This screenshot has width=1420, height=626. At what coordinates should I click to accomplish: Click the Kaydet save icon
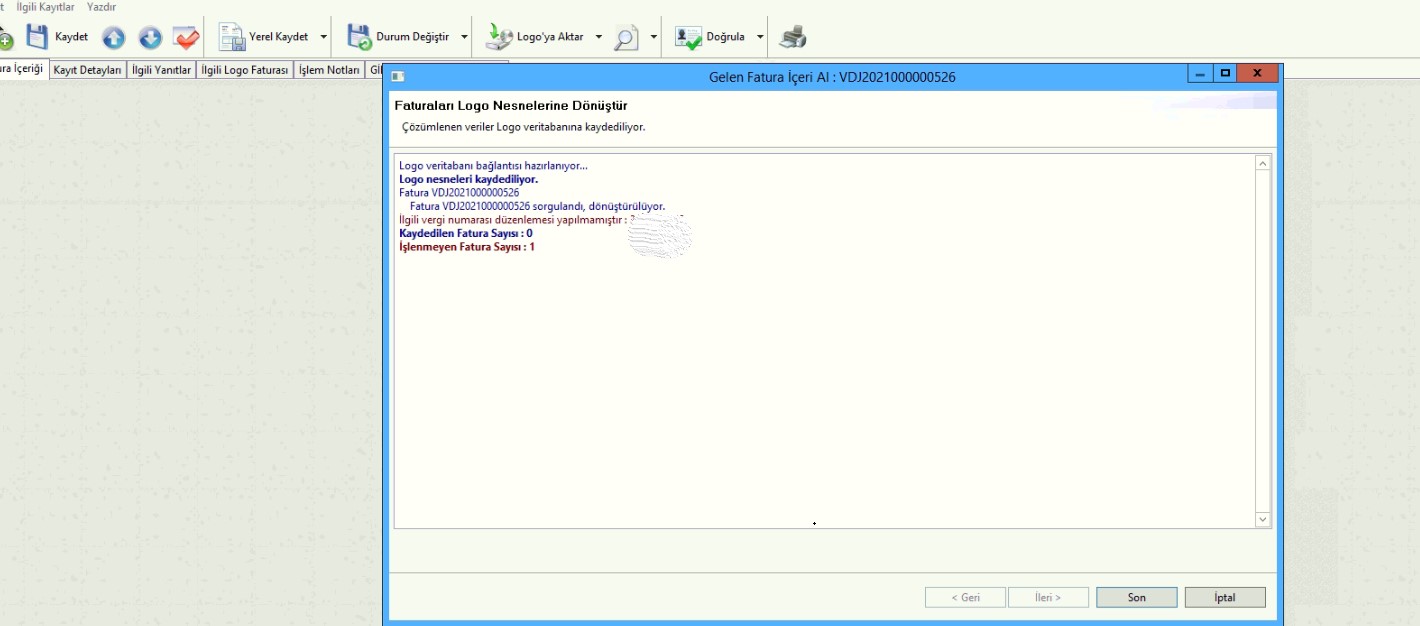point(37,37)
